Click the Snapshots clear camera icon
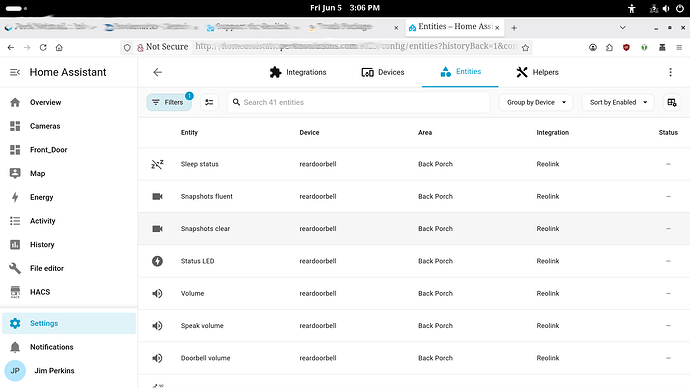Viewport: 690px width, 388px height. 158,229
